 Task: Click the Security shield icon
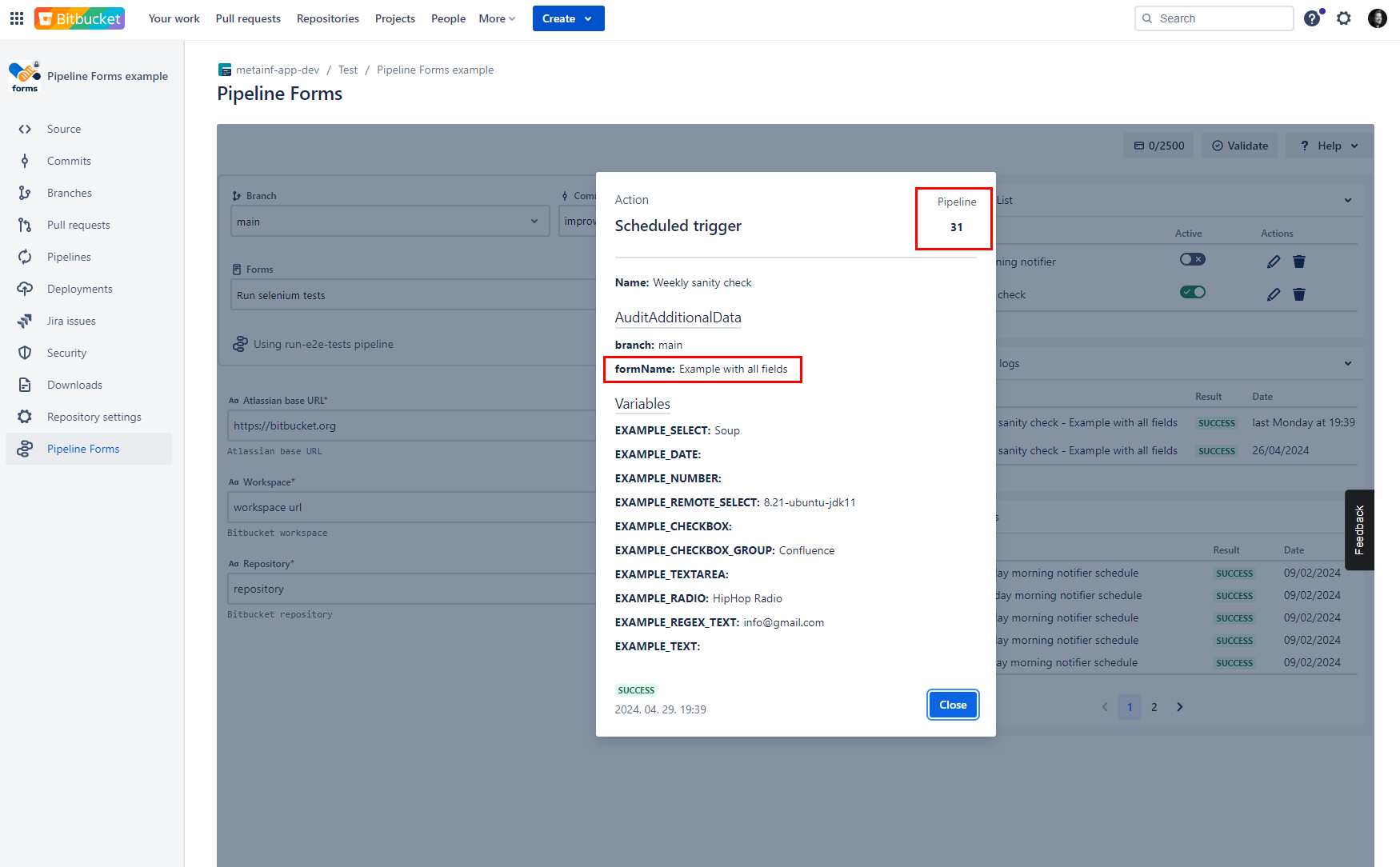[x=25, y=353]
